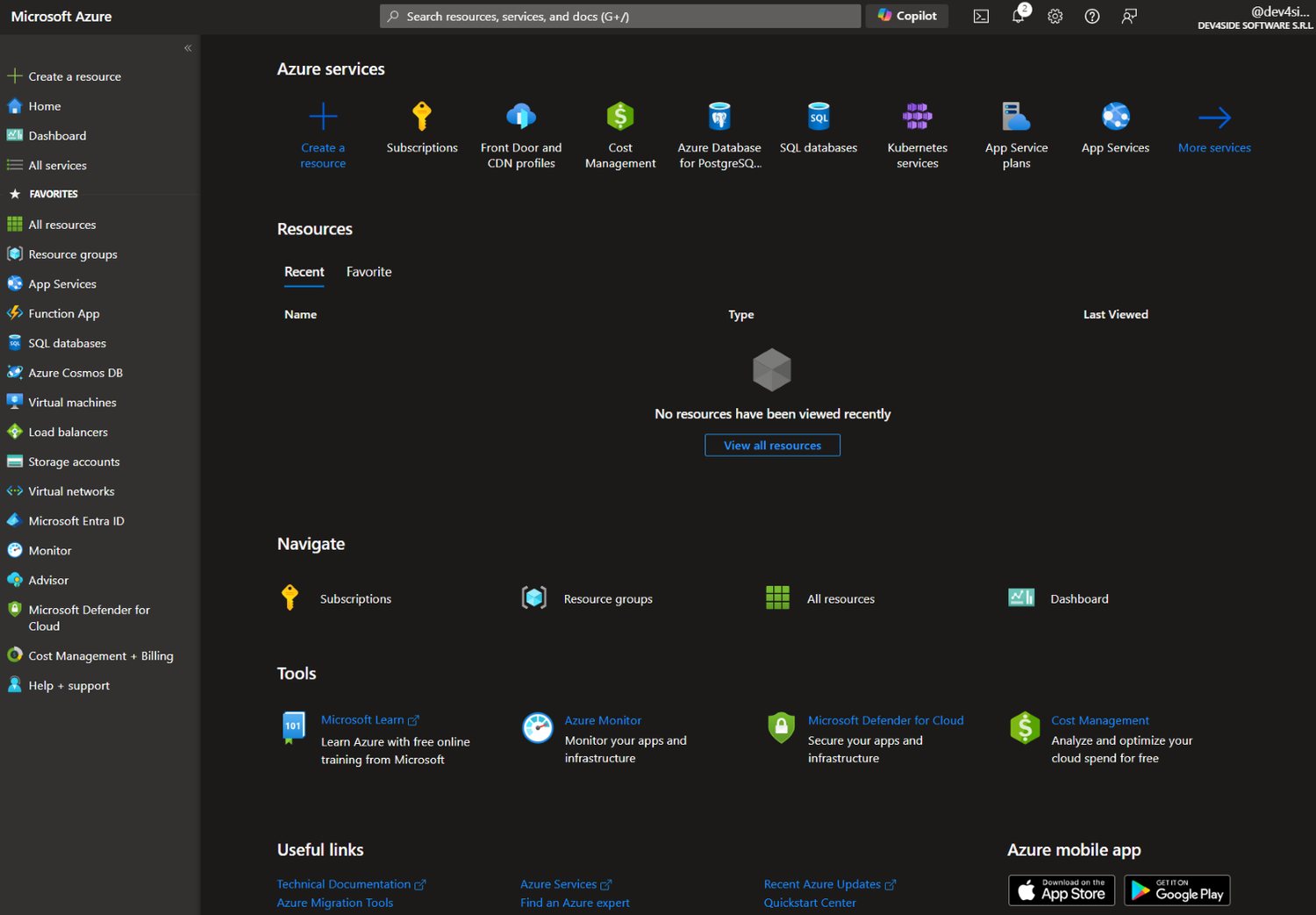Image resolution: width=1316 pixels, height=915 pixels.
Task: Collapse the left sidebar menu
Action: (x=188, y=48)
